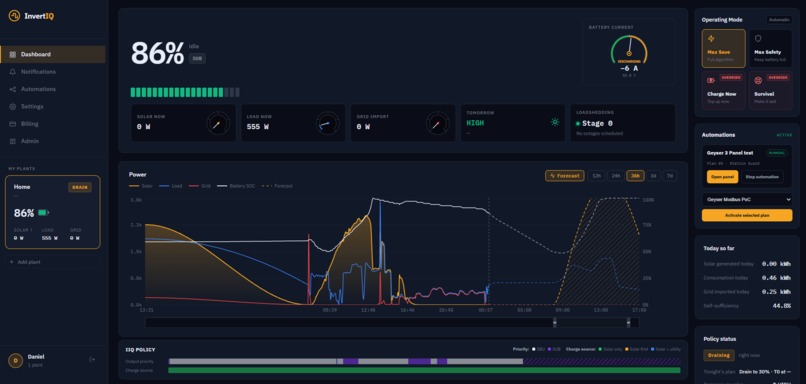806x384 pixels.
Task: Go to the Automations page
Action: (53, 89)
